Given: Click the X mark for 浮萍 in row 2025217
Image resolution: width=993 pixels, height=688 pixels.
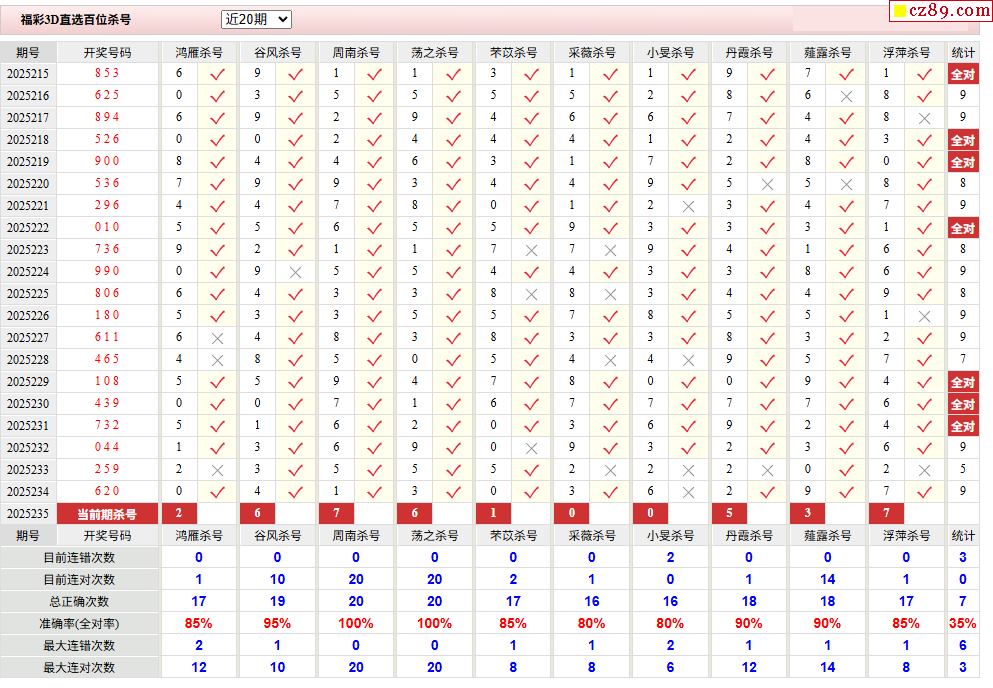Looking at the screenshot, I should pyautogui.click(x=925, y=118).
